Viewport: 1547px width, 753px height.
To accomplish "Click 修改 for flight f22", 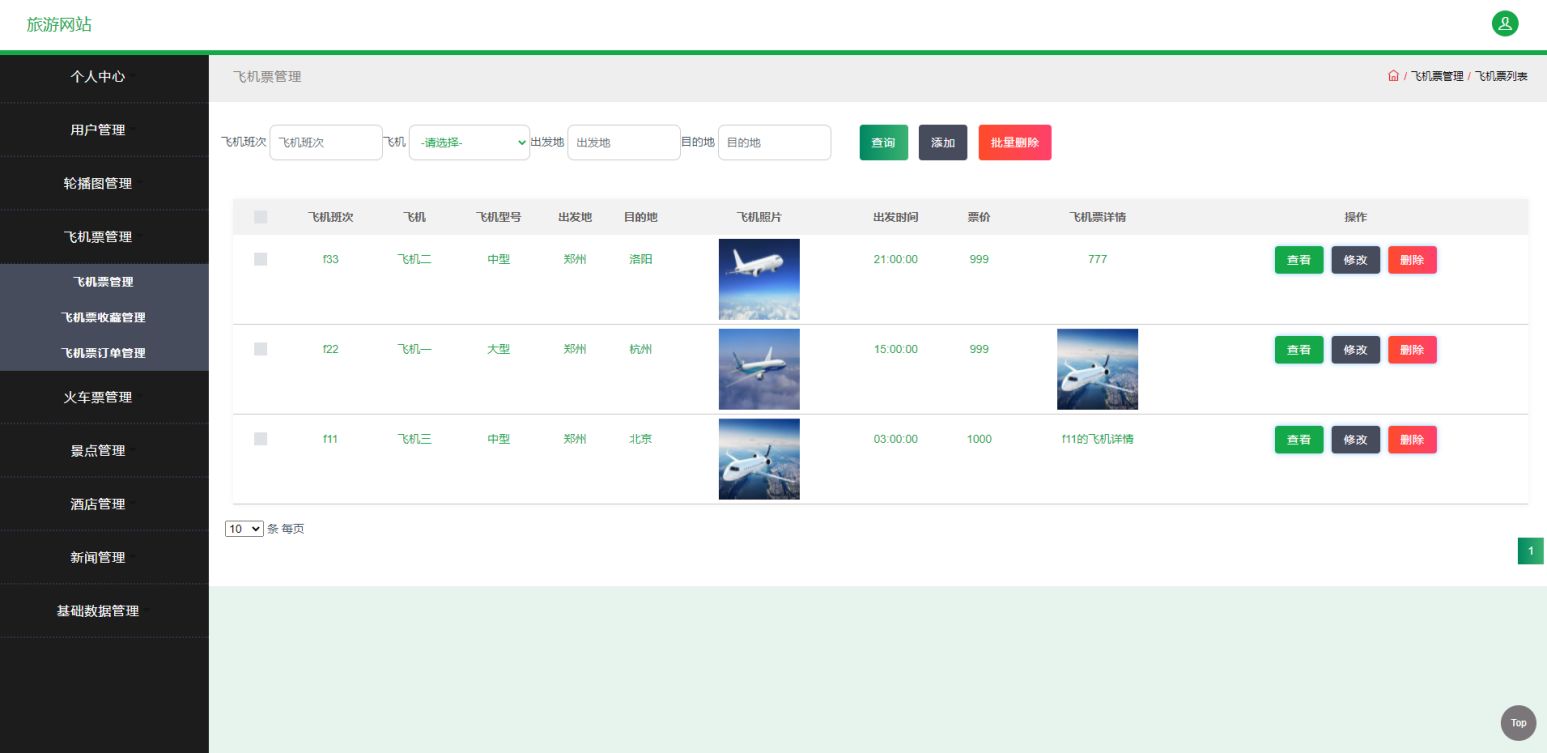I will [1356, 350].
